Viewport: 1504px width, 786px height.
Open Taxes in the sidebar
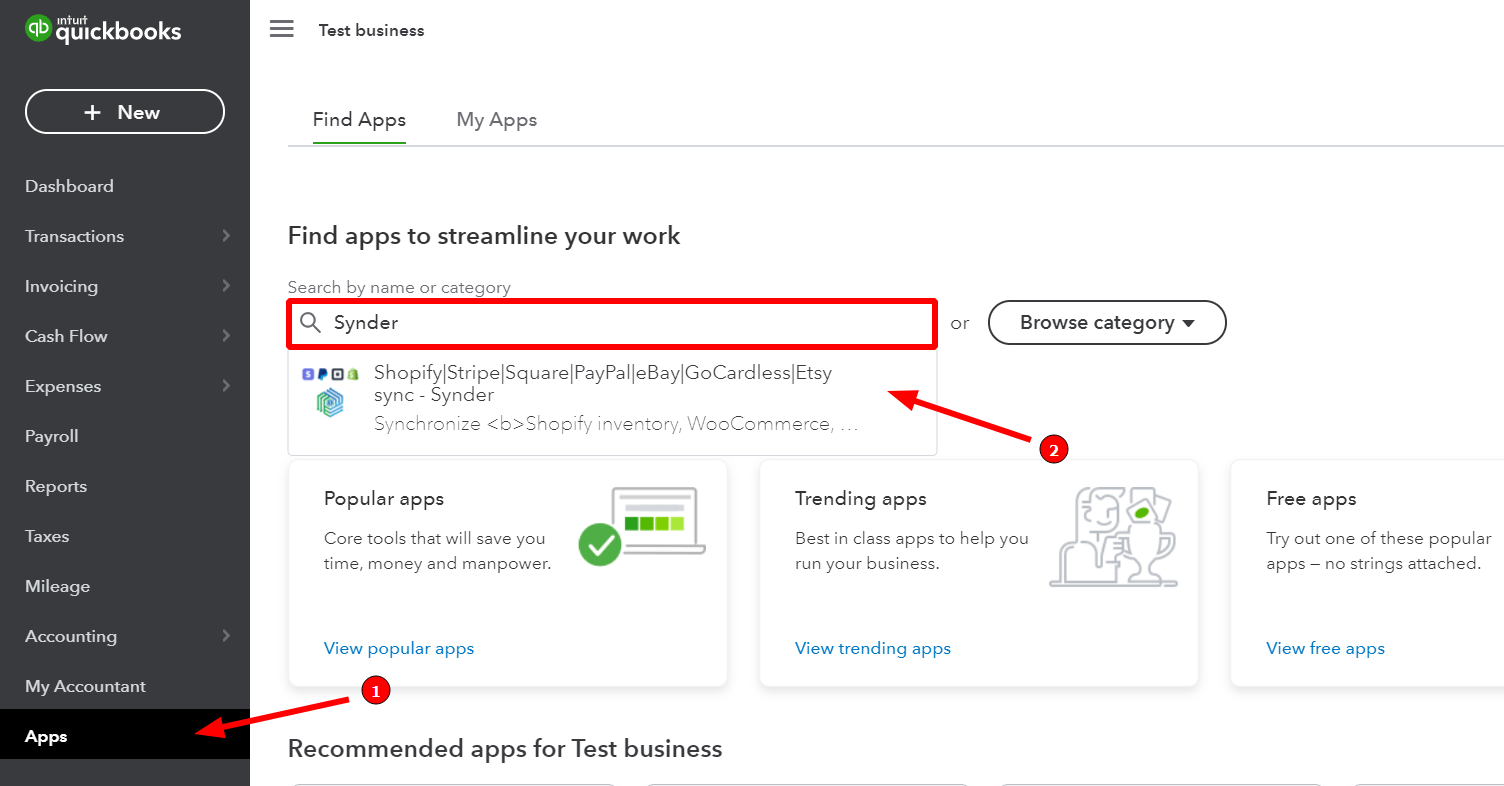tap(47, 536)
